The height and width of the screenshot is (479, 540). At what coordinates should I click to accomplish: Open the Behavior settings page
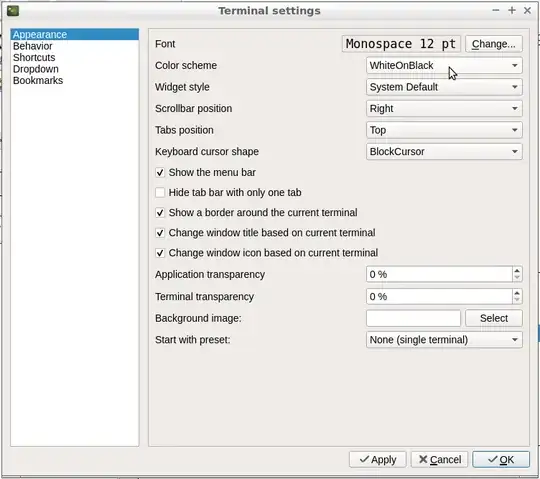(75, 46)
